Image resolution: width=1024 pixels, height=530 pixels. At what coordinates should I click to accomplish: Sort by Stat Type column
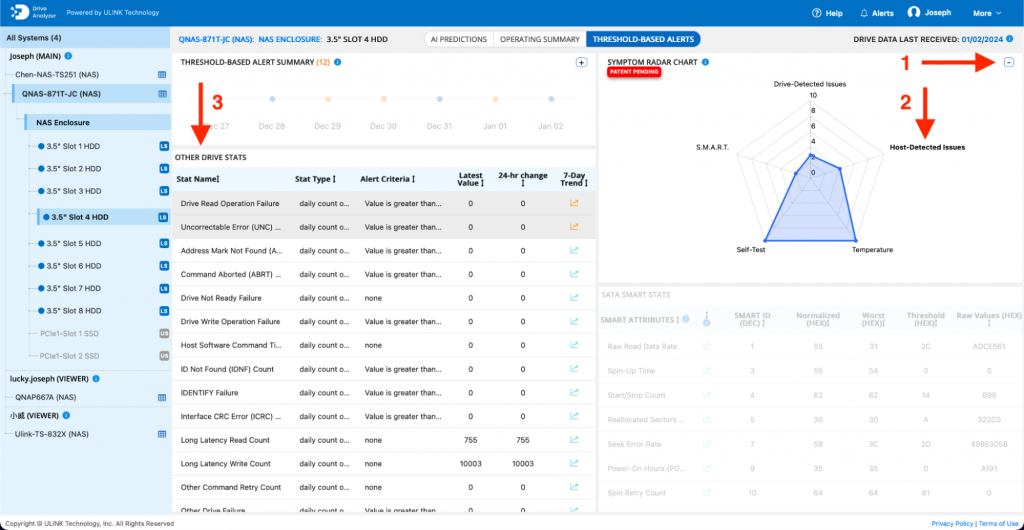coord(315,179)
